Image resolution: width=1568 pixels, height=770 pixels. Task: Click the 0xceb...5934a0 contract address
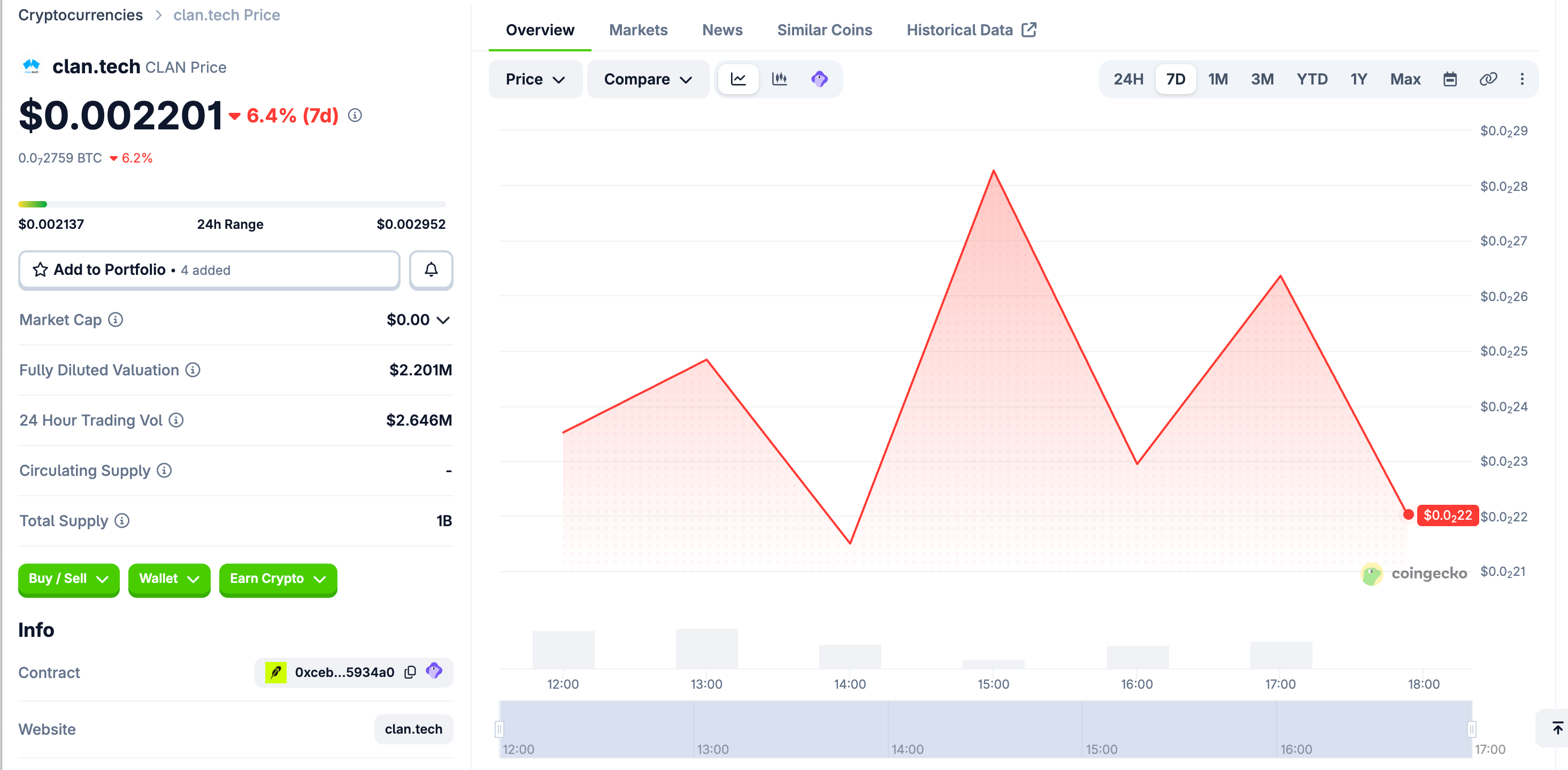click(344, 672)
